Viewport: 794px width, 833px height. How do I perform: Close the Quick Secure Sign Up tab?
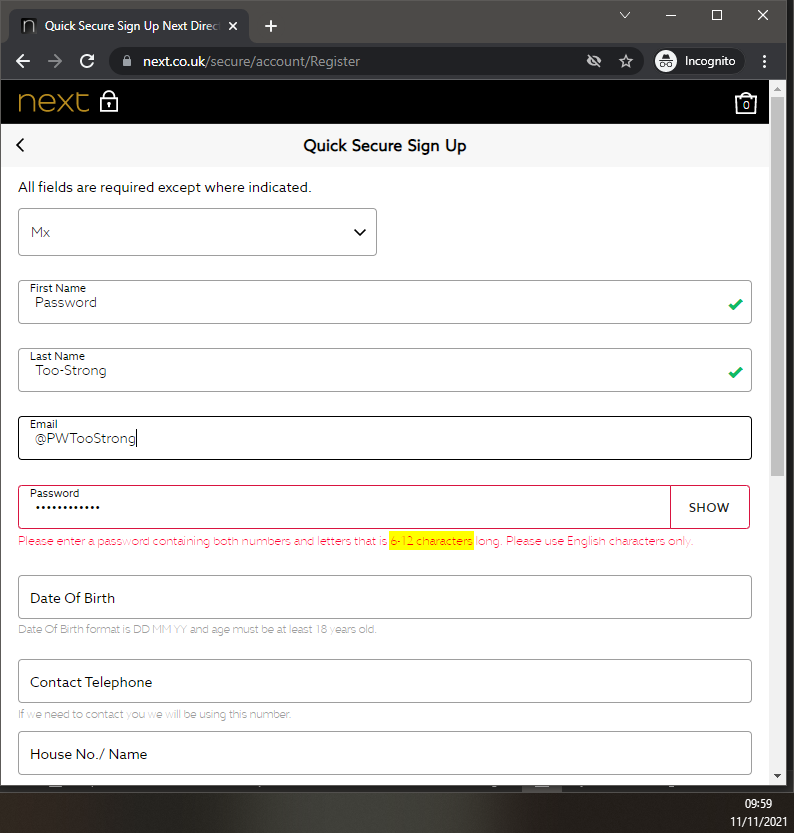point(233,26)
